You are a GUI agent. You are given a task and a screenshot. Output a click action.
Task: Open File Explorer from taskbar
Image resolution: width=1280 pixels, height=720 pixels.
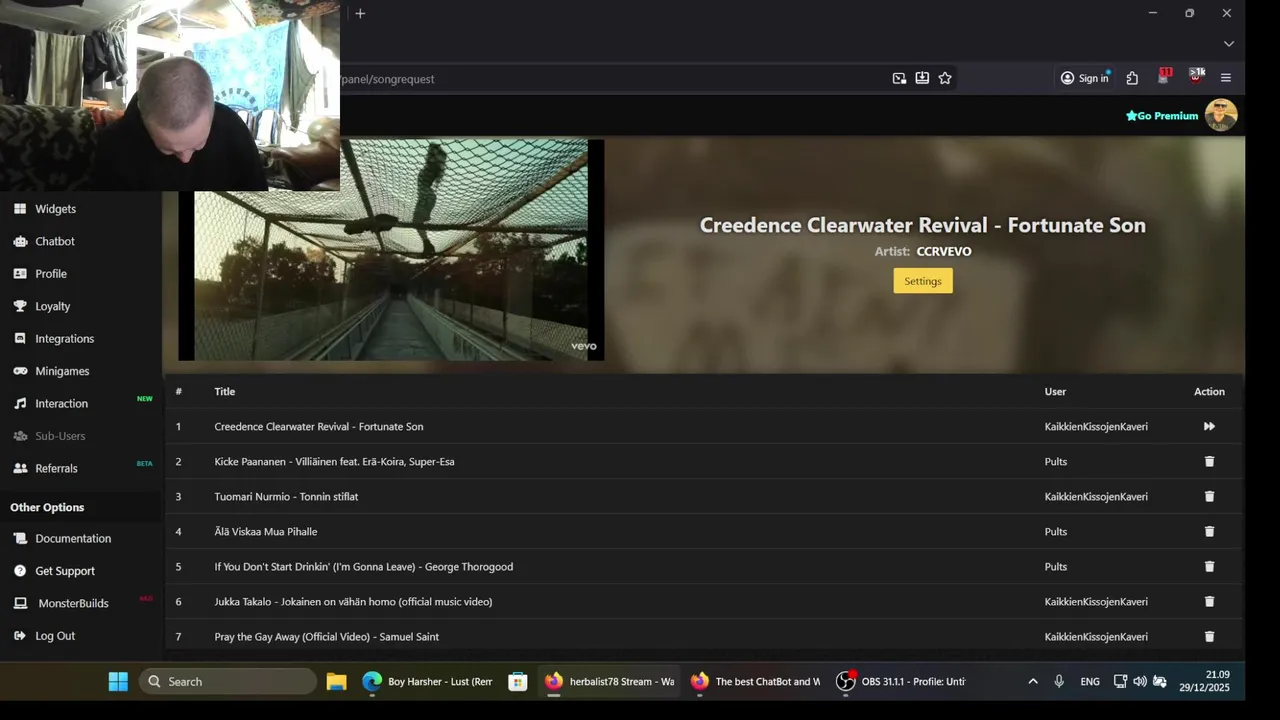click(x=336, y=681)
